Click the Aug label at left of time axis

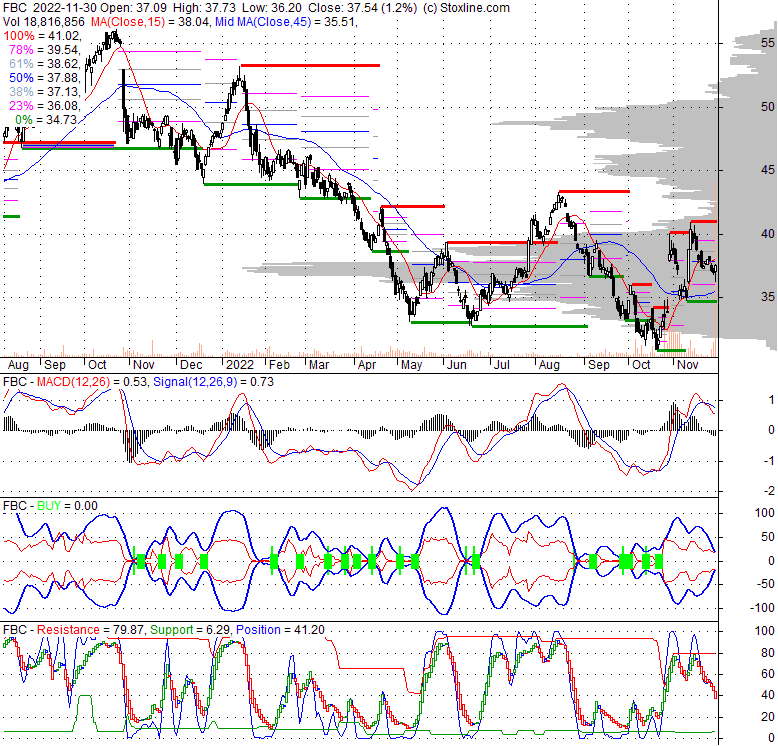pos(18,365)
